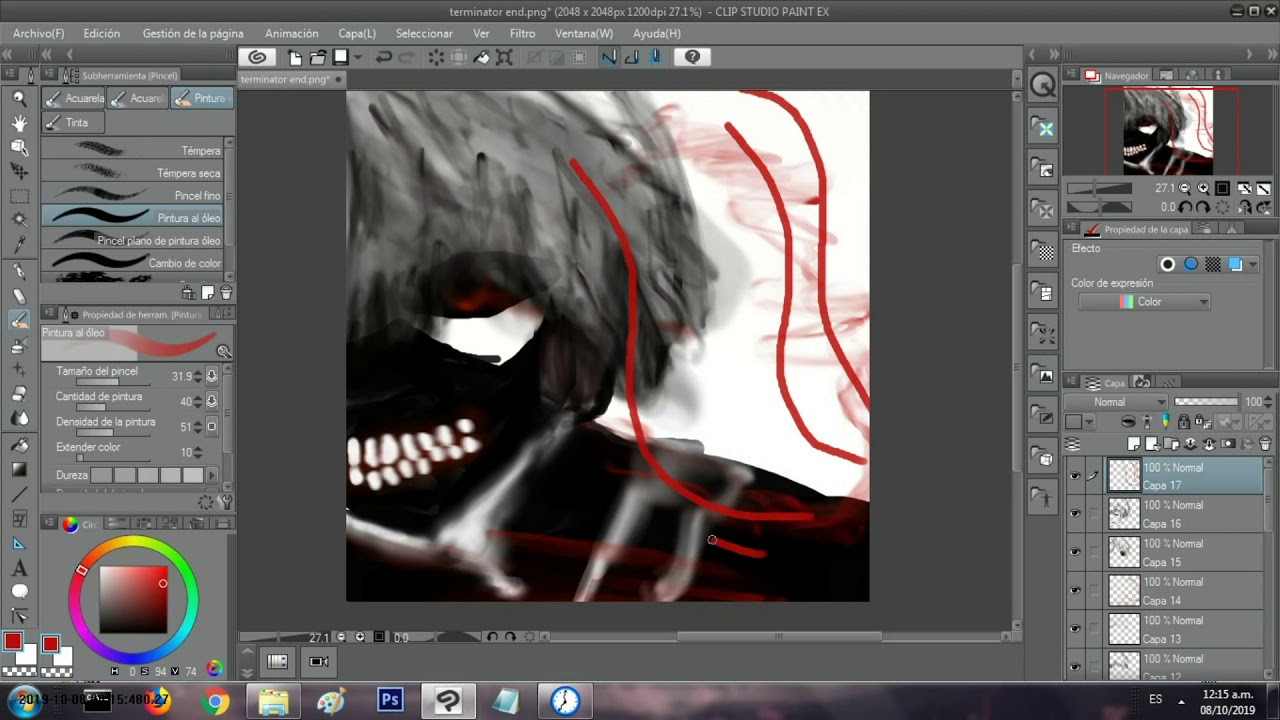Select layer Capa 14 in the layer list

pyautogui.click(x=1185, y=591)
